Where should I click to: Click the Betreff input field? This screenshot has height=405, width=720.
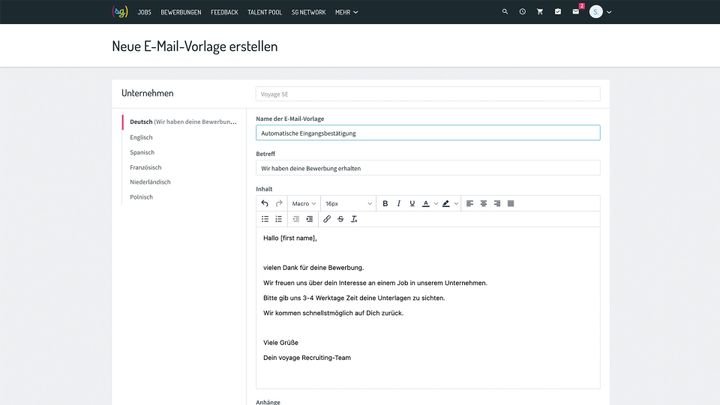coord(428,169)
